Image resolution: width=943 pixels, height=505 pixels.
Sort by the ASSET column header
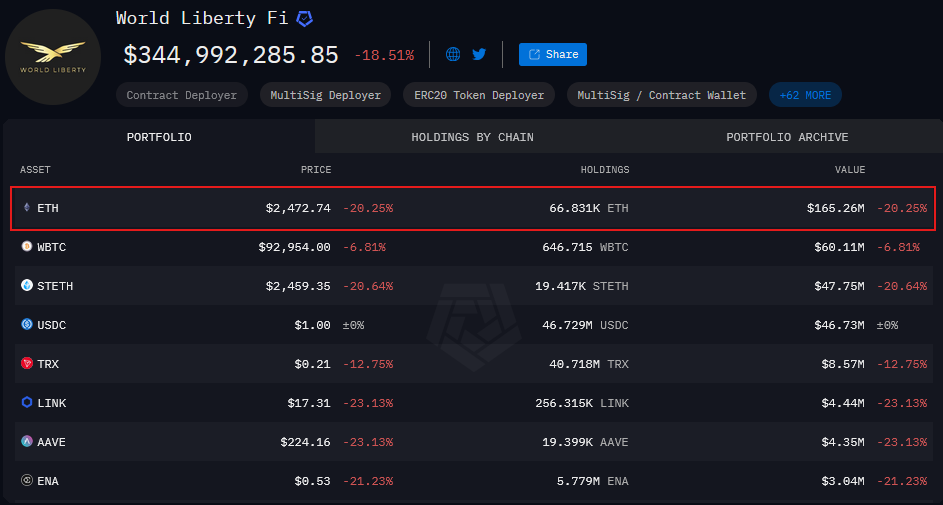(35, 170)
